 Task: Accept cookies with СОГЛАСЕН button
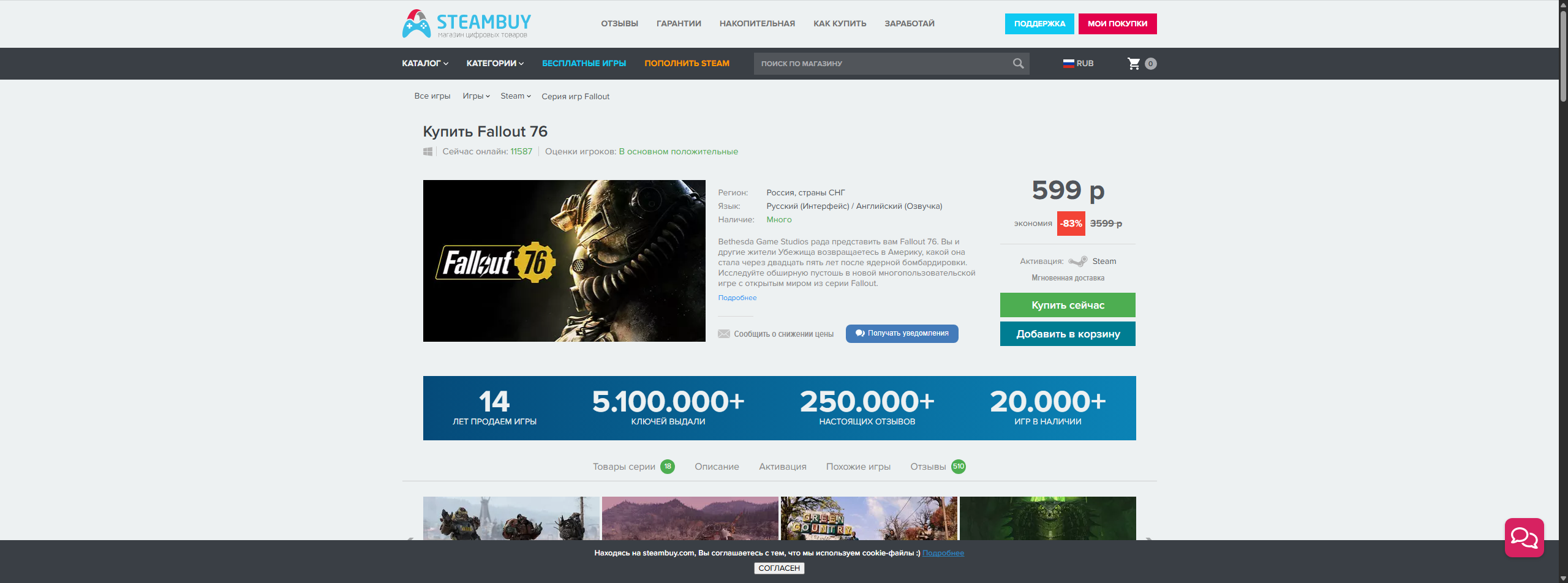(x=779, y=568)
